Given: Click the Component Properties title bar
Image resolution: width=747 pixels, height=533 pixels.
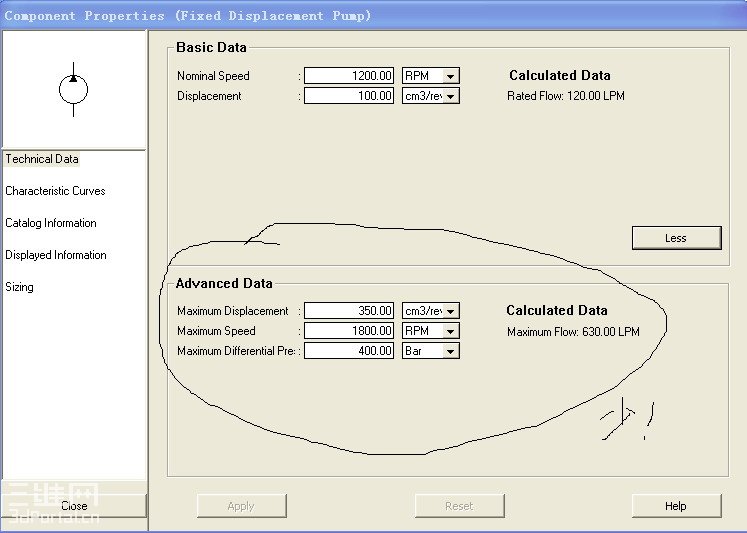Looking at the screenshot, I should pyautogui.click(x=374, y=15).
